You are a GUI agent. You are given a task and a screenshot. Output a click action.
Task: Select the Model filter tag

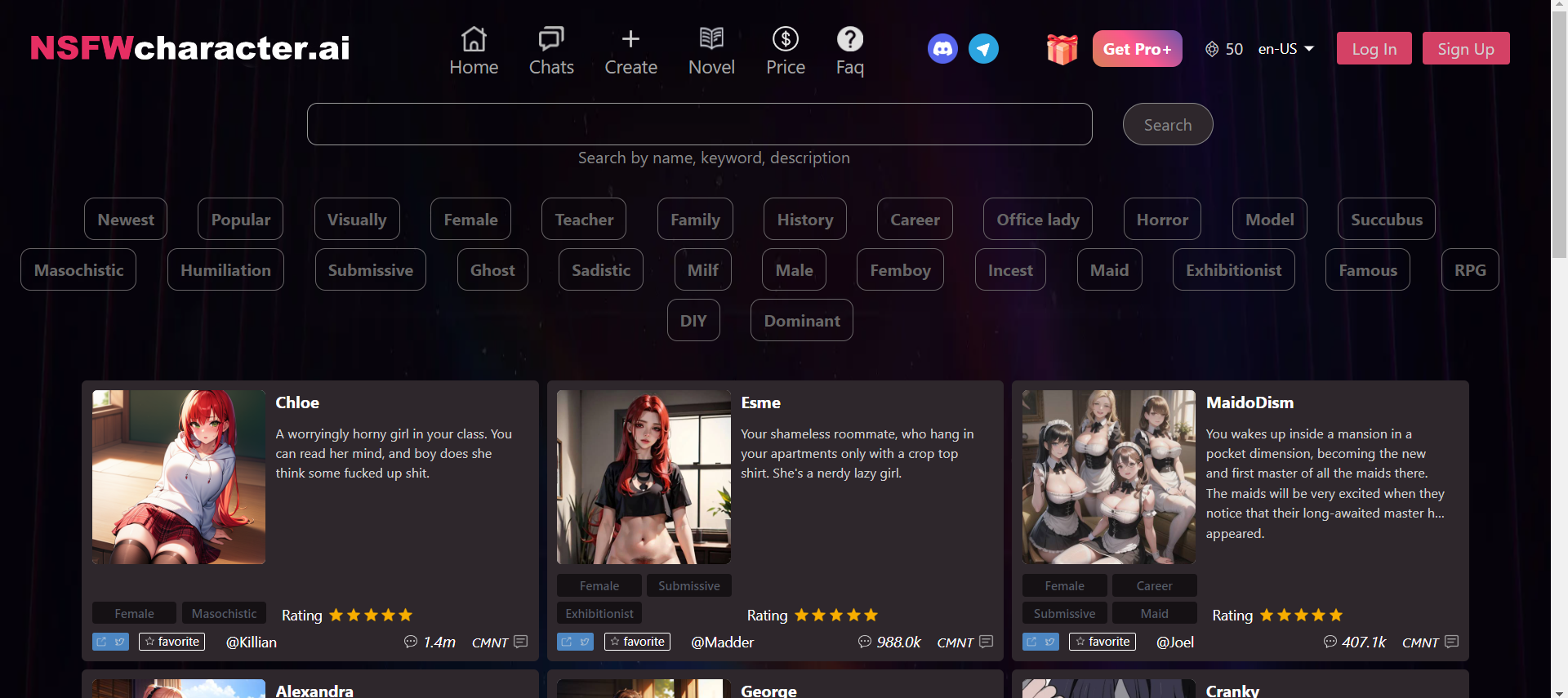[1270, 219]
